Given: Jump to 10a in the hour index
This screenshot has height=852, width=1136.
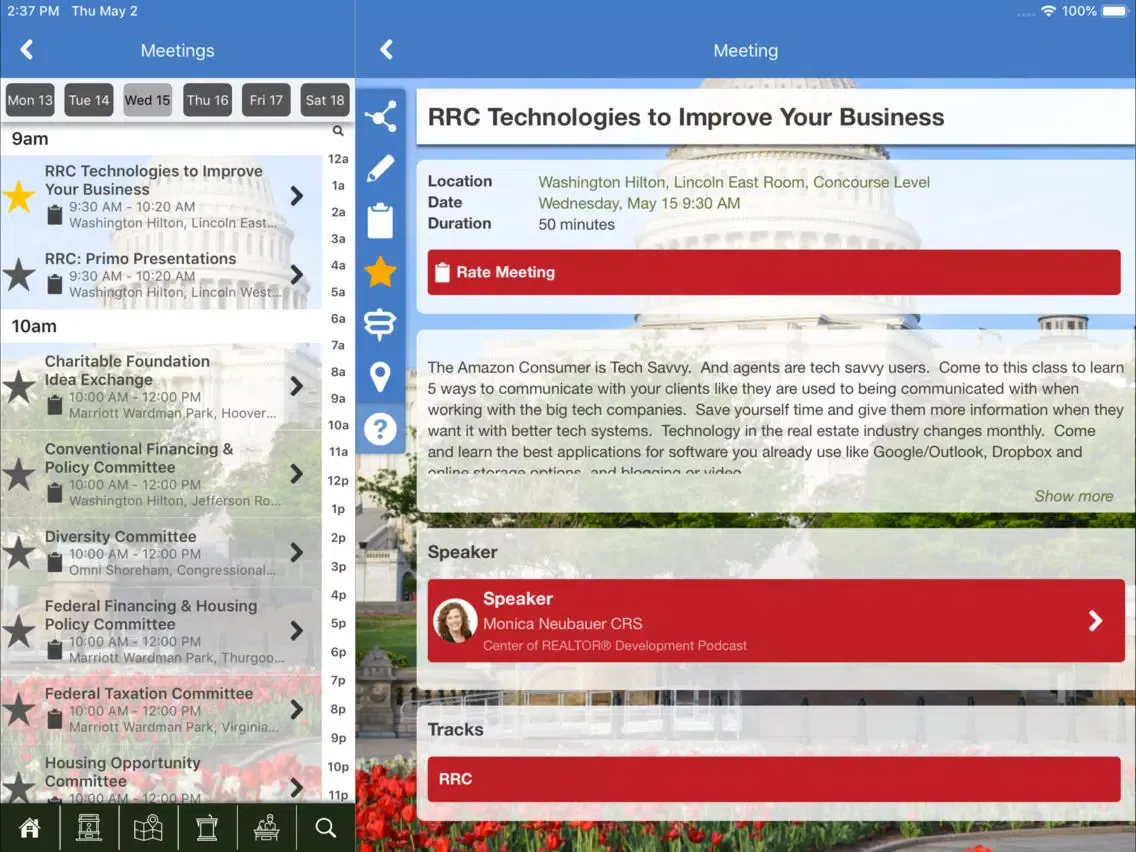Looking at the screenshot, I should pos(338,425).
